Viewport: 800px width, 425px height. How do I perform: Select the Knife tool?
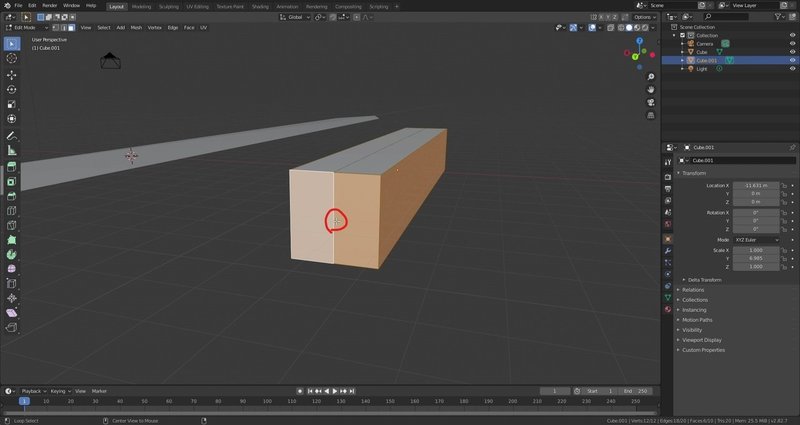point(11,225)
